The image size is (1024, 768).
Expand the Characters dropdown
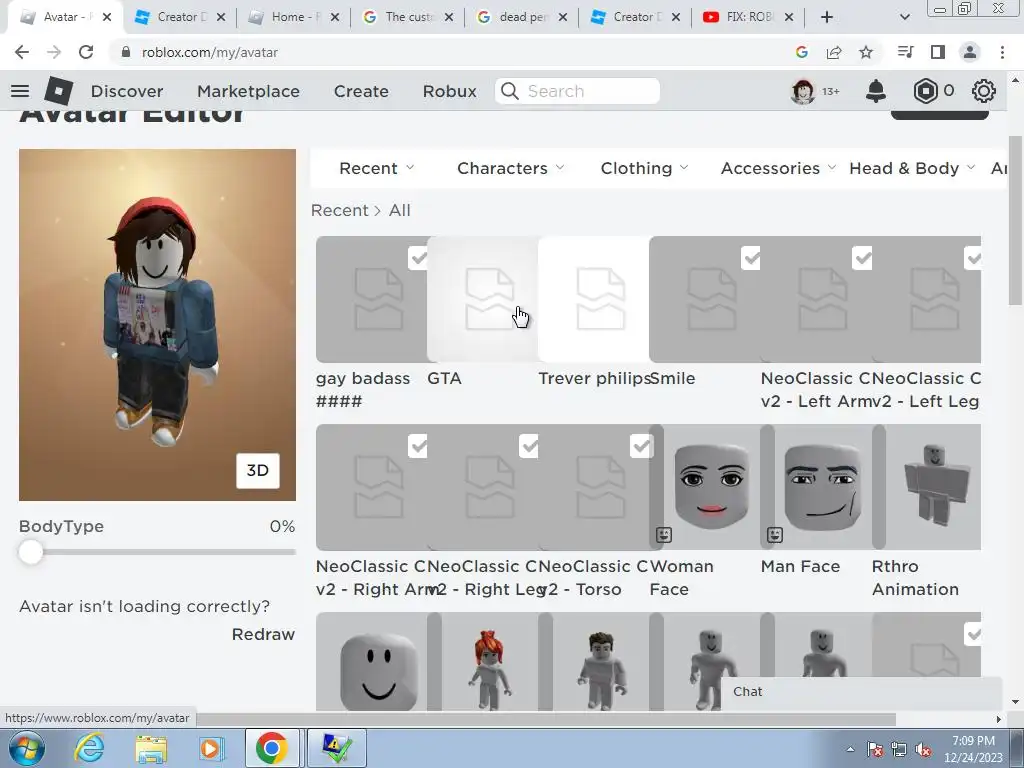coord(511,168)
